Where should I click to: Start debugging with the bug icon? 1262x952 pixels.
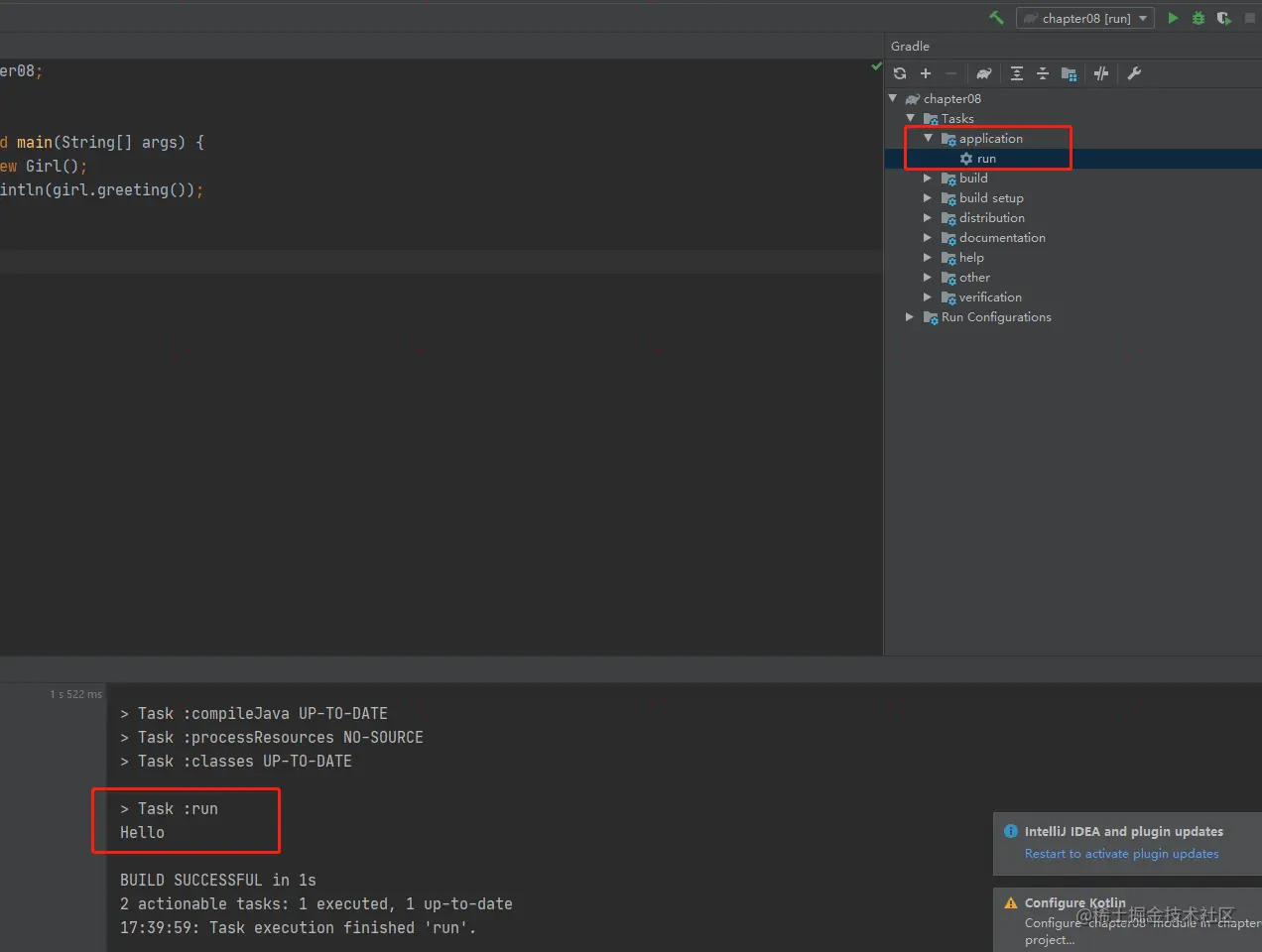(1199, 18)
